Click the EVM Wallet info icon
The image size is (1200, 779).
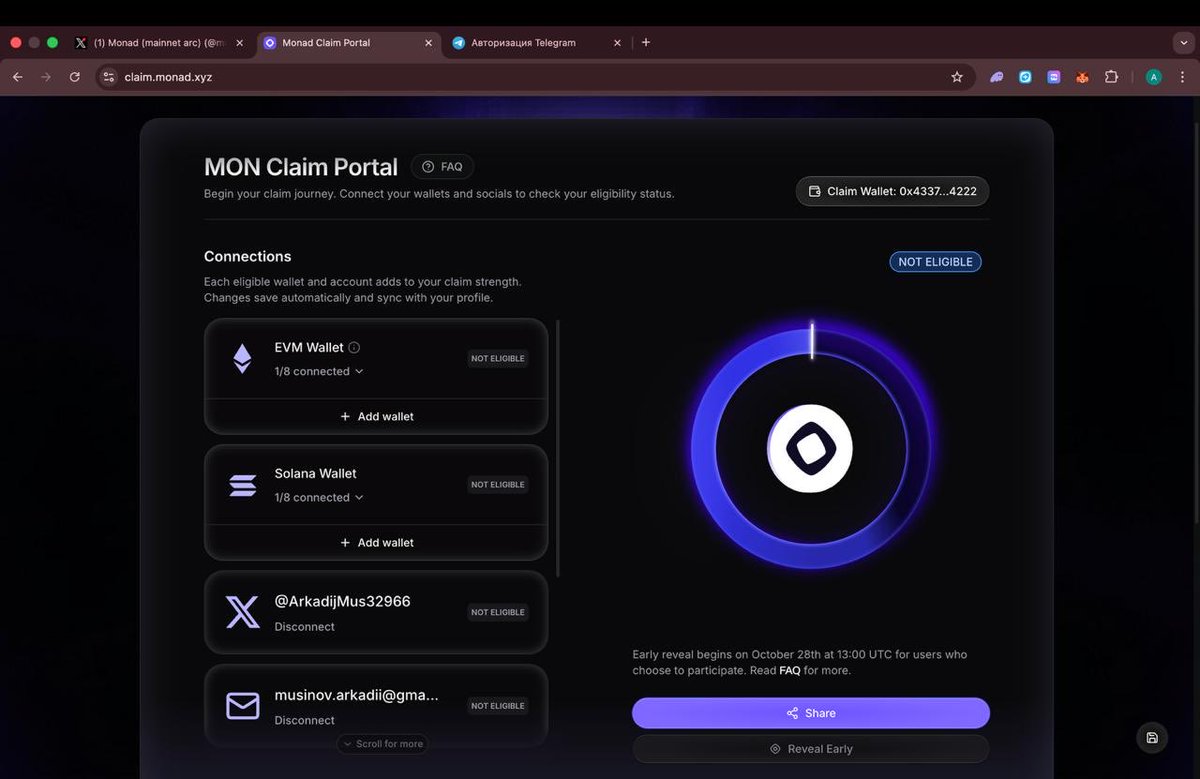(354, 348)
